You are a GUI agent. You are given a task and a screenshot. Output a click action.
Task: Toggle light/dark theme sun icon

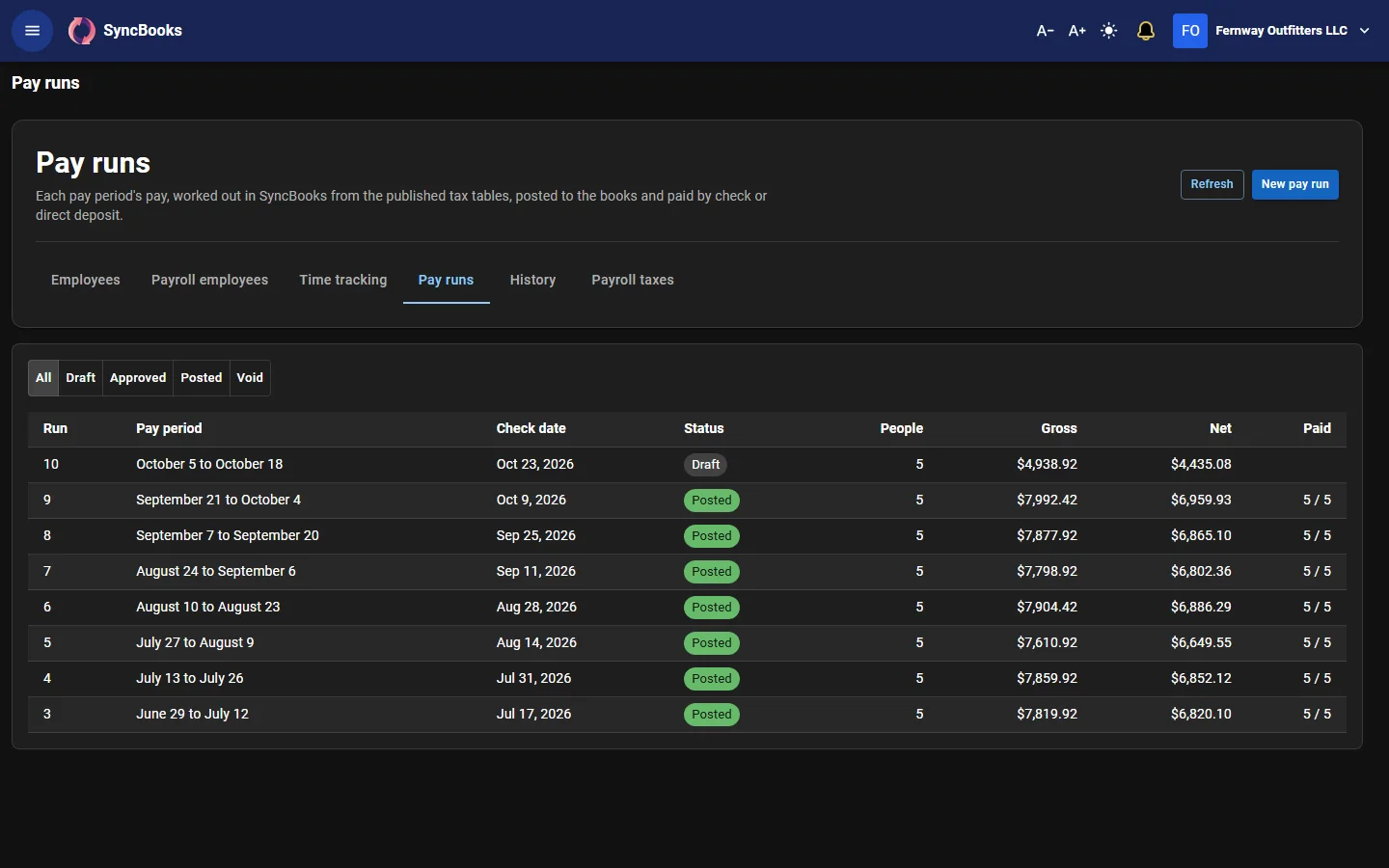[x=1110, y=31]
